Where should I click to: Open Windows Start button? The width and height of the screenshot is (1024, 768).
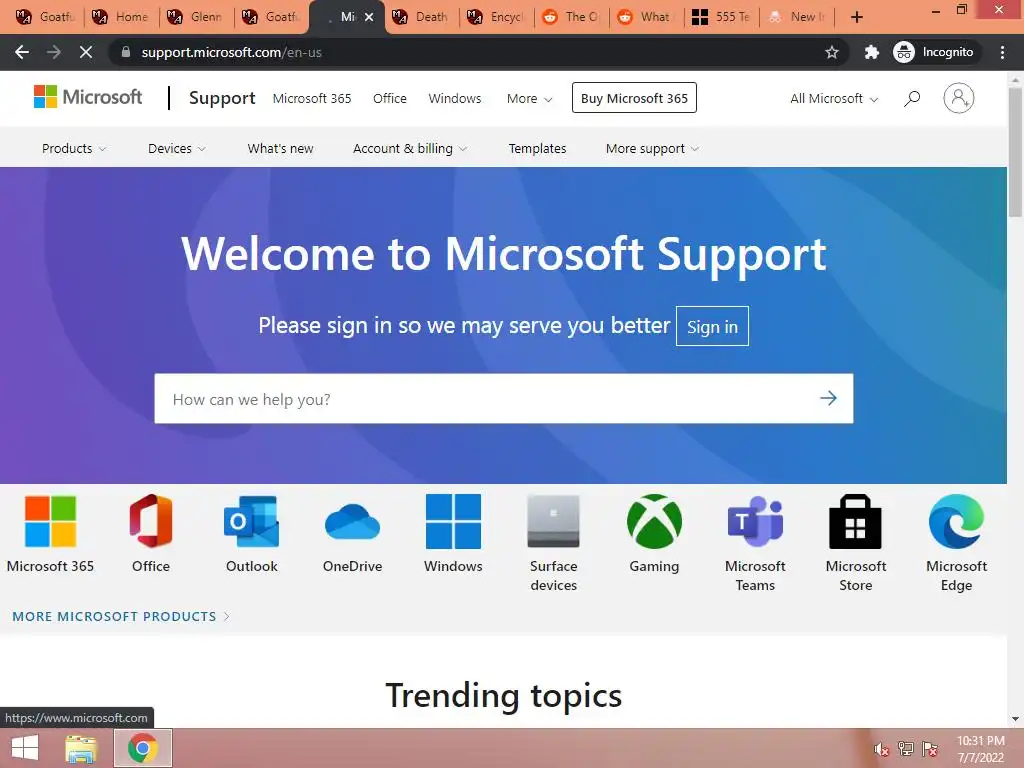[x=25, y=748]
